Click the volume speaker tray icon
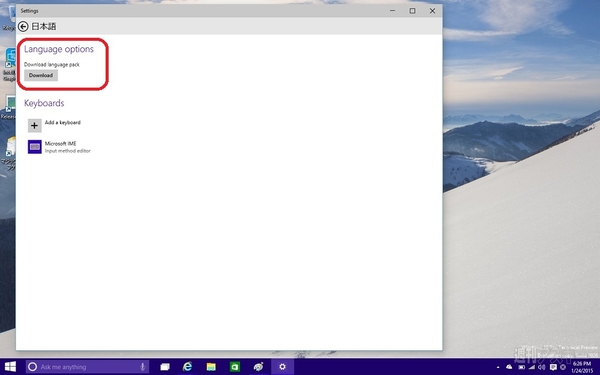The width and height of the screenshot is (600, 375). click(541, 367)
